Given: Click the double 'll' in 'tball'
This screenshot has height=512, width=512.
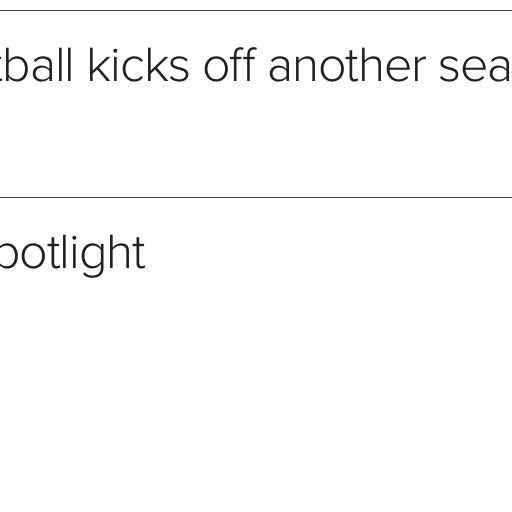Looking at the screenshot, I should click(65, 65).
